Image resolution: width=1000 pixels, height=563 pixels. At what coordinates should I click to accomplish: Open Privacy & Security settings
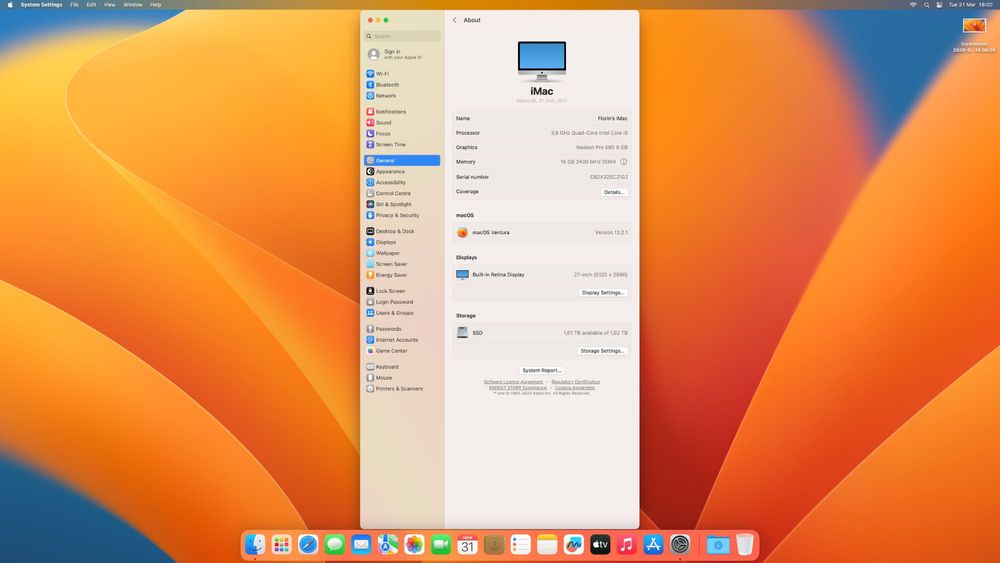(402, 216)
